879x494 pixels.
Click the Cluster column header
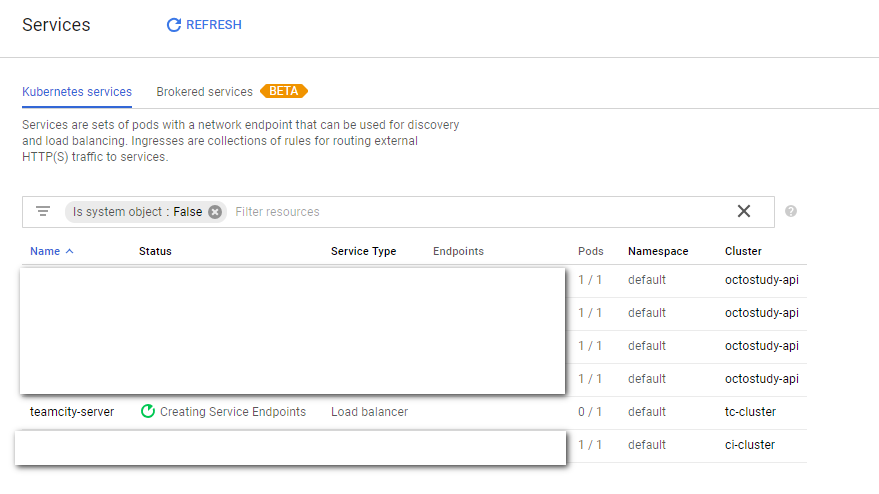pyautogui.click(x=743, y=251)
